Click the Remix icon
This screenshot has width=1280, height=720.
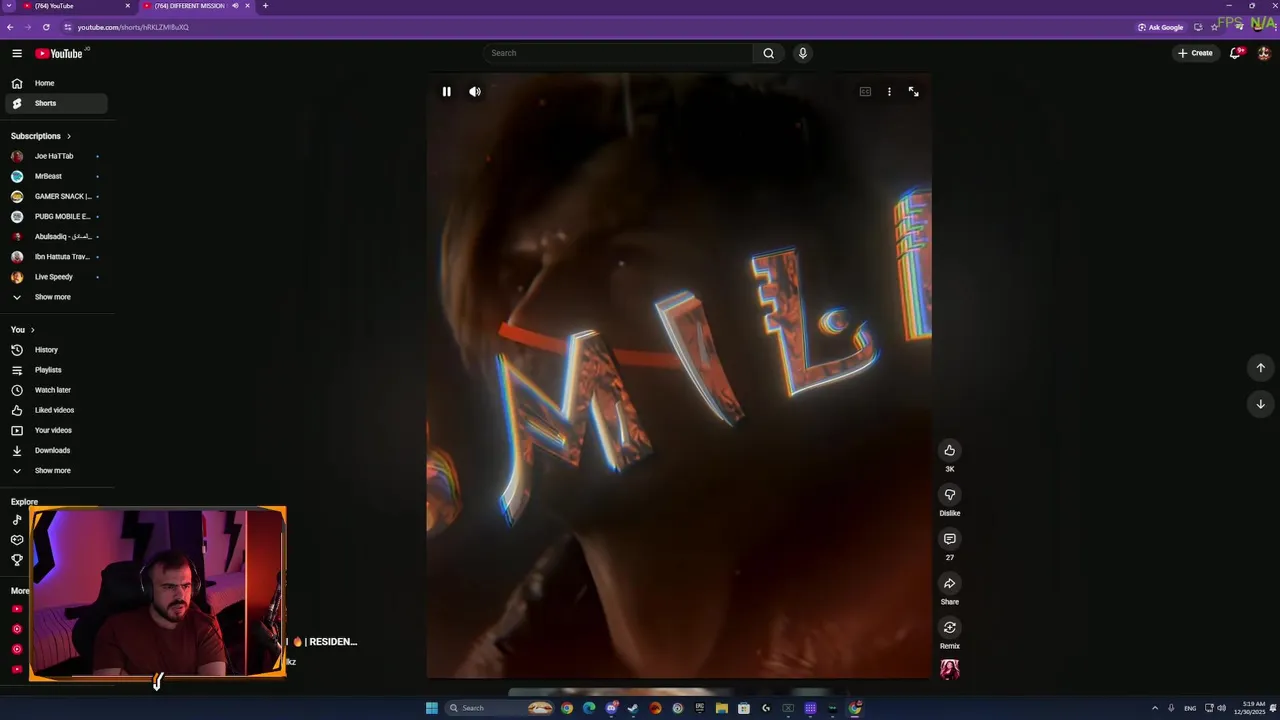[950, 627]
